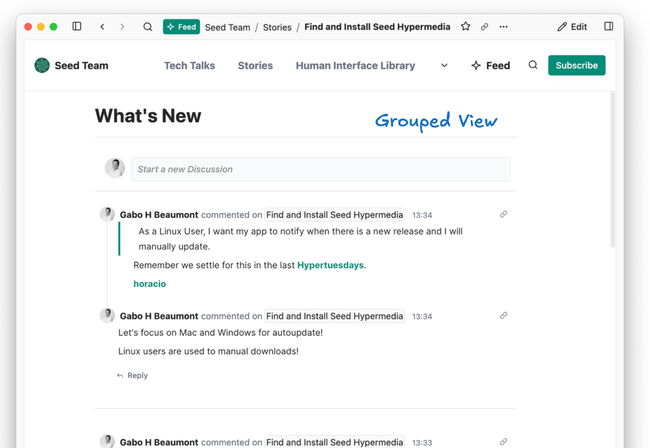Image resolution: width=650 pixels, height=448 pixels.
Task: Star the current document as favorite
Action: pyautogui.click(x=466, y=27)
